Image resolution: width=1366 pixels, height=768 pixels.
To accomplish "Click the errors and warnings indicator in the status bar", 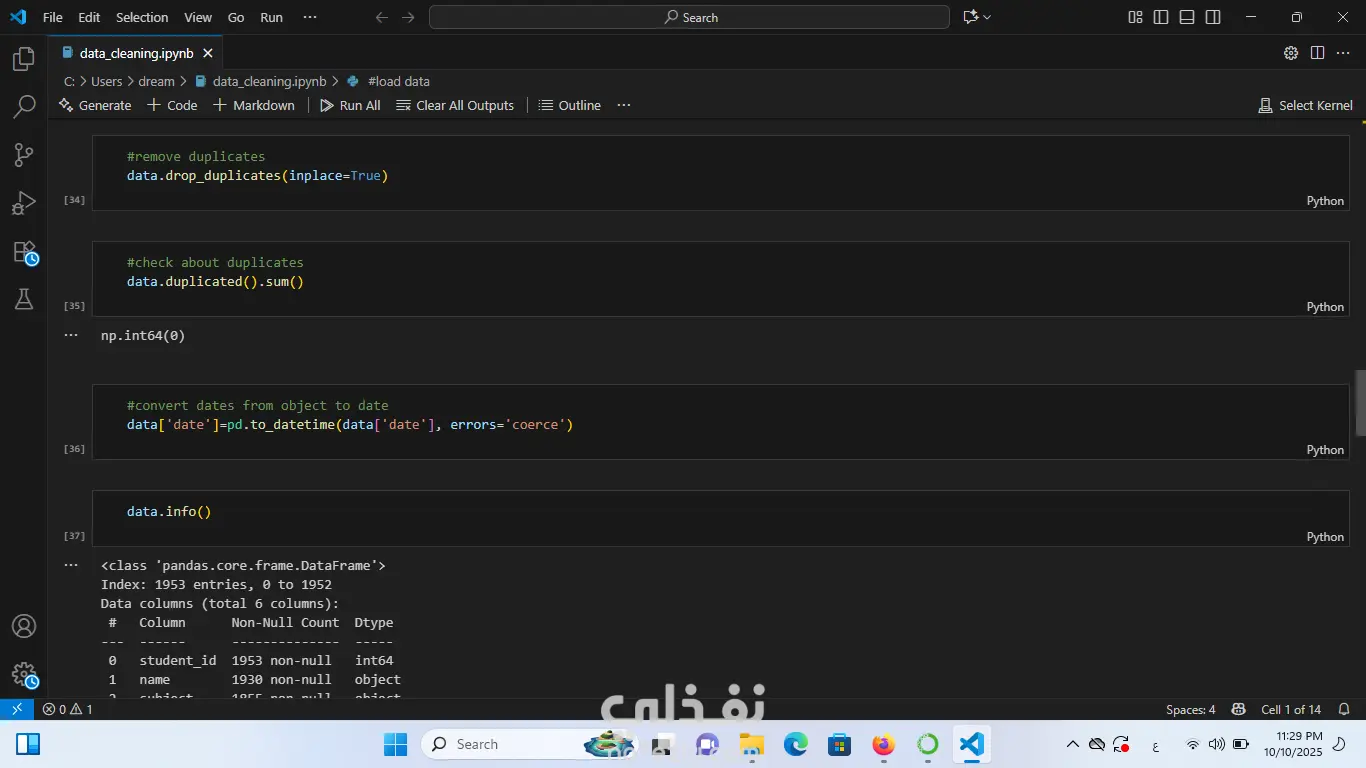I will click(67, 709).
